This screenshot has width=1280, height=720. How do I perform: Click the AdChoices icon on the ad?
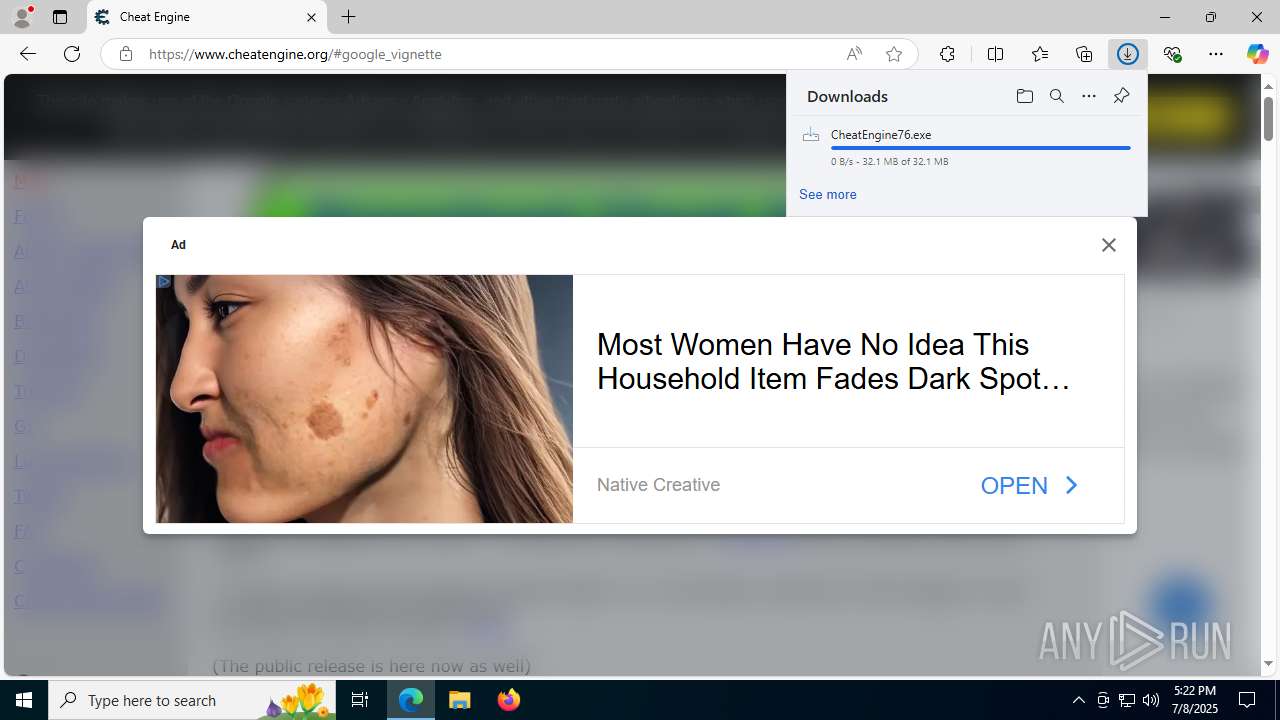[164, 282]
